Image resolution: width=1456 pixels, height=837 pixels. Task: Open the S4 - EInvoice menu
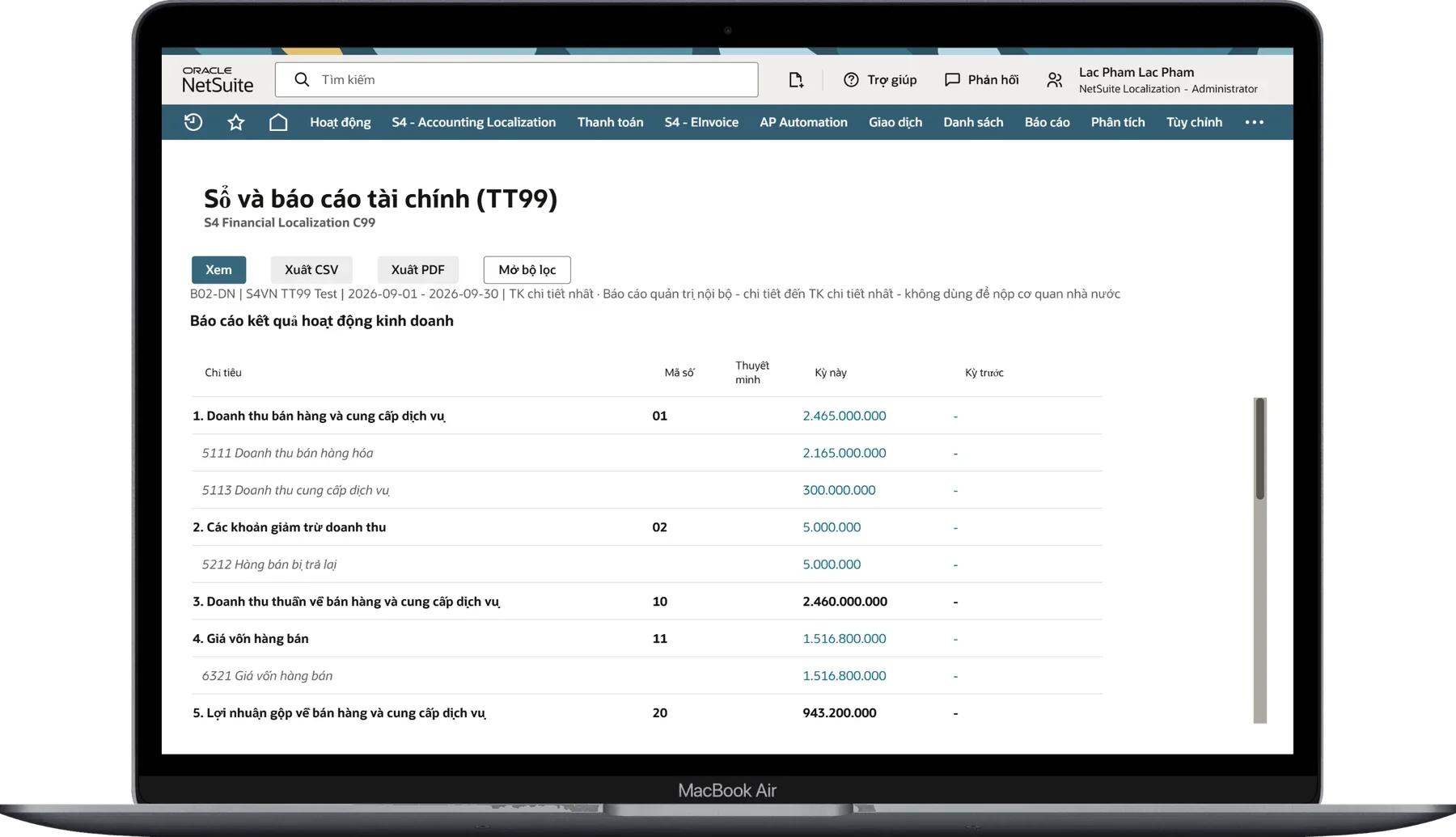[x=701, y=122]
